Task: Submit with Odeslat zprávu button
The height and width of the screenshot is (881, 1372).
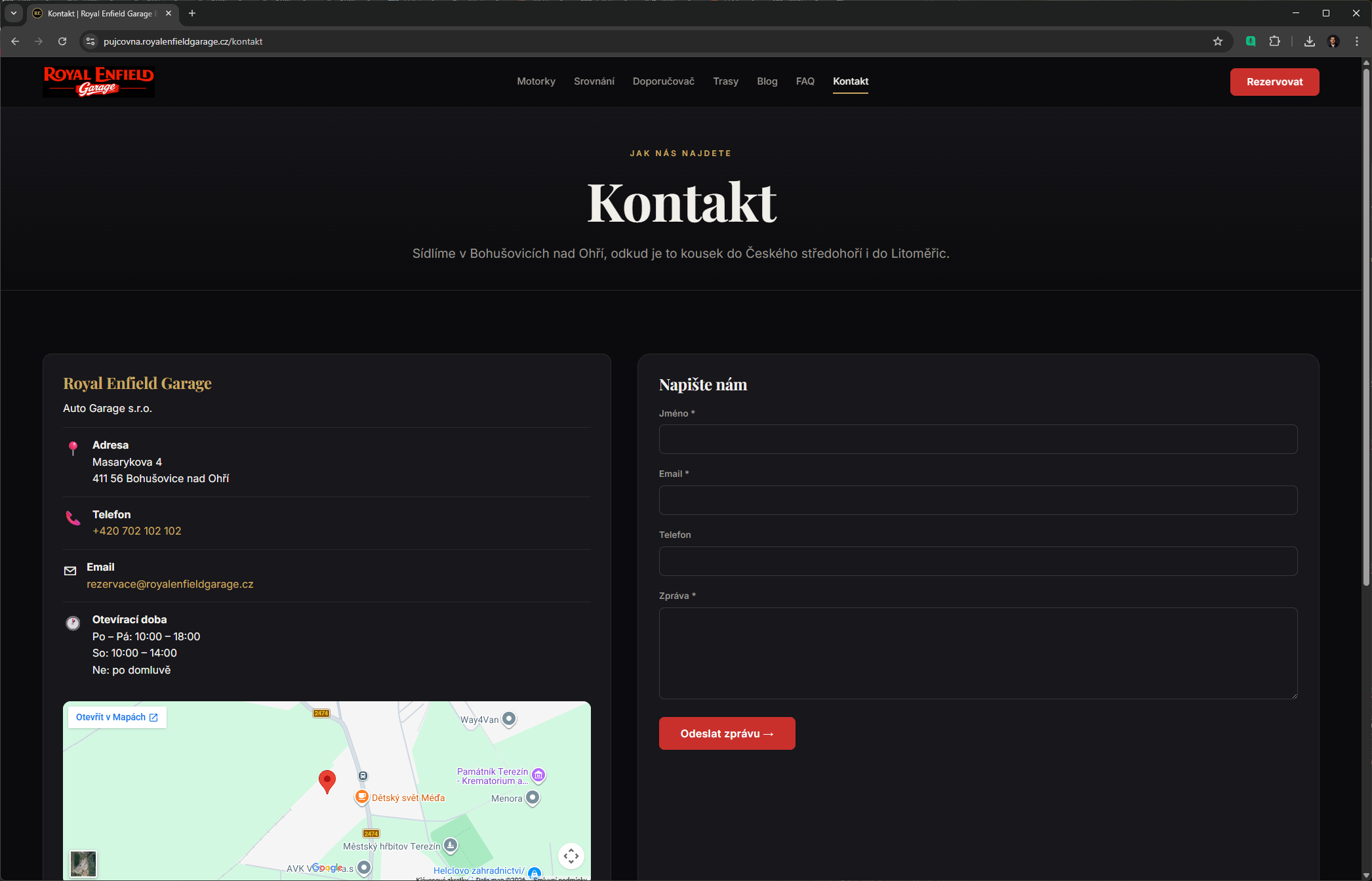Action: (x=727, y=733)
